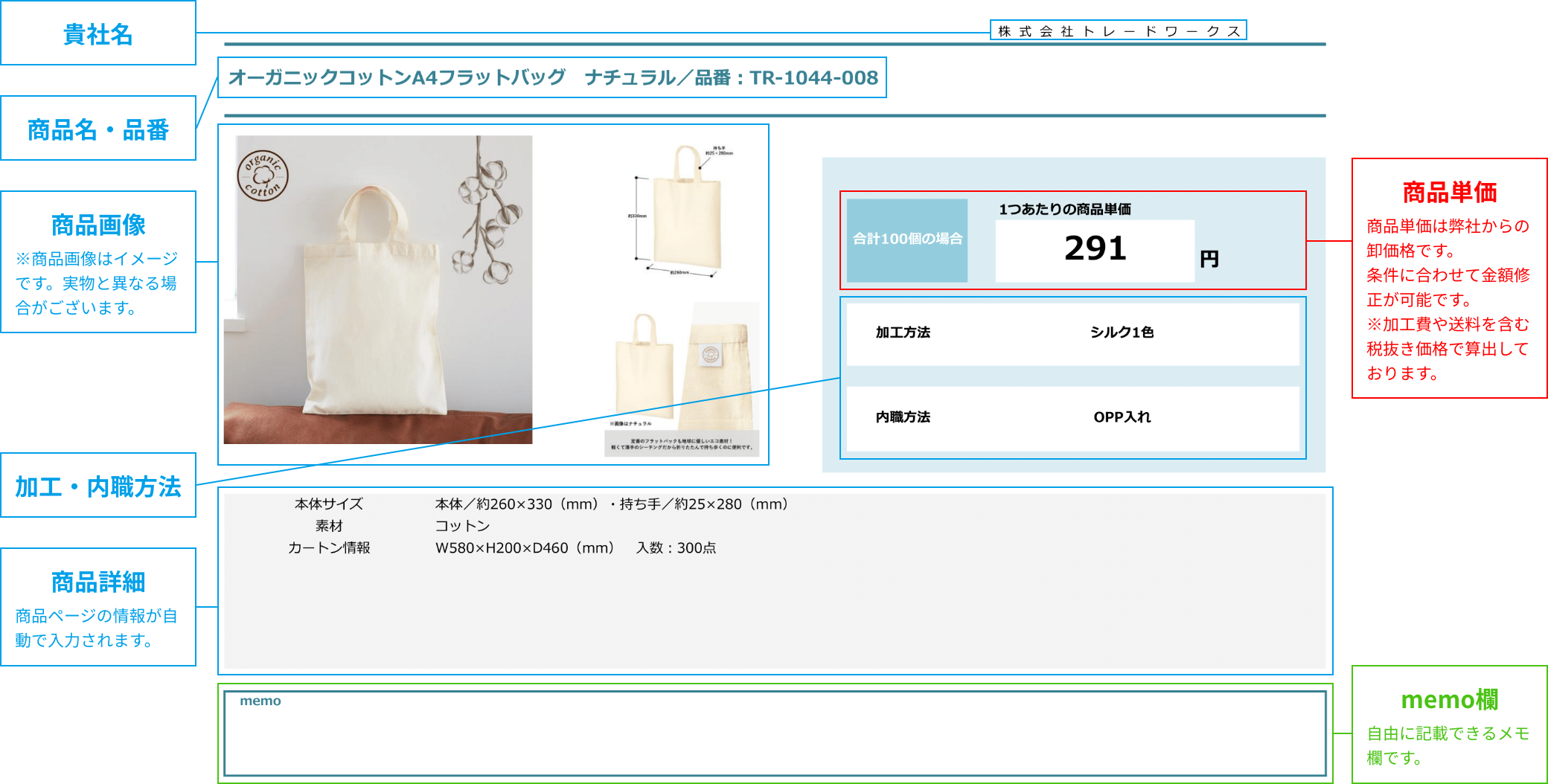The width and height of the screenshot is (1548, 784).
Task: Open the bag dimensions diagram image
Action: pyautogui.click(x=682, y=212)
